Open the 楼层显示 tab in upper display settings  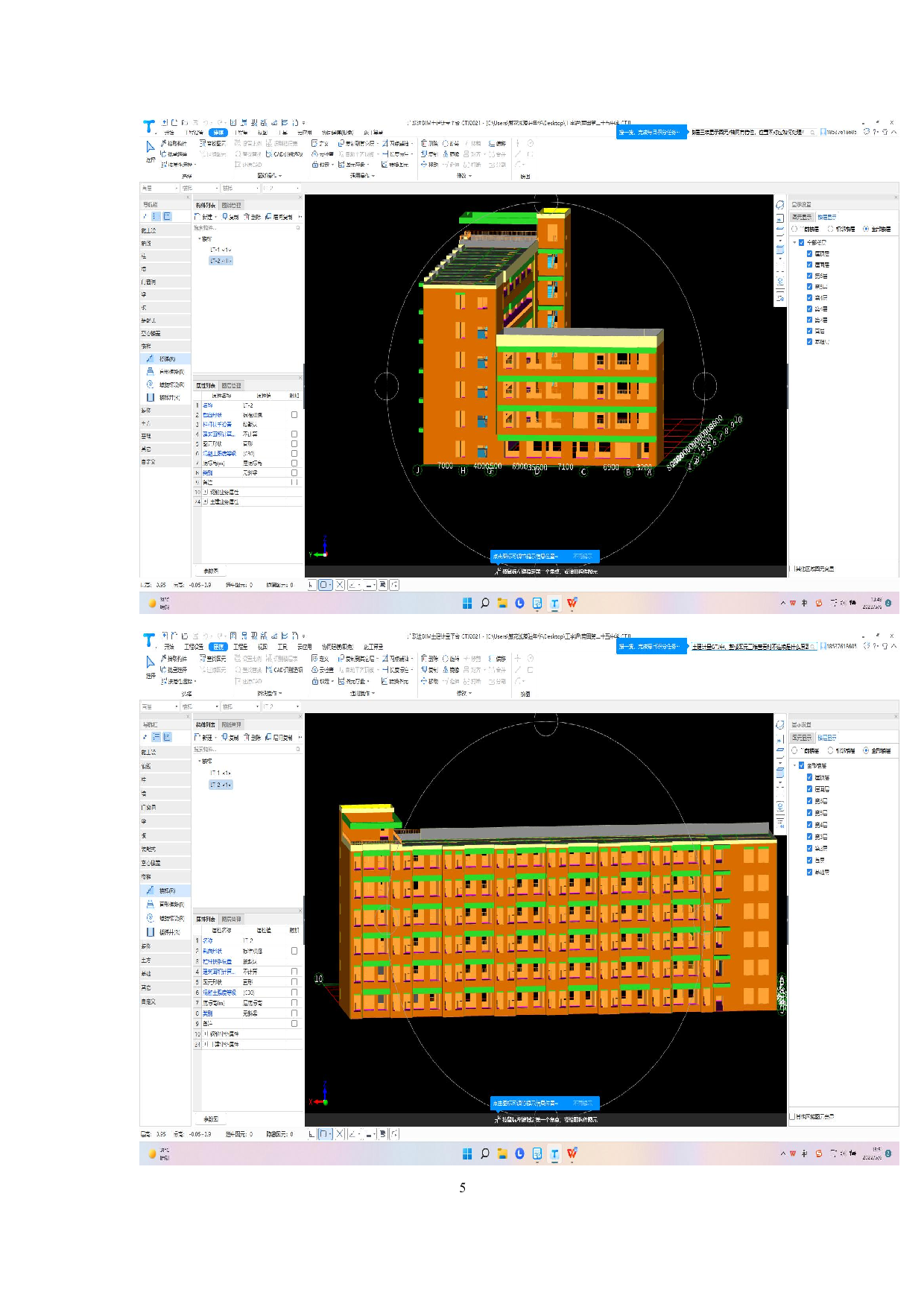(827, 218)
